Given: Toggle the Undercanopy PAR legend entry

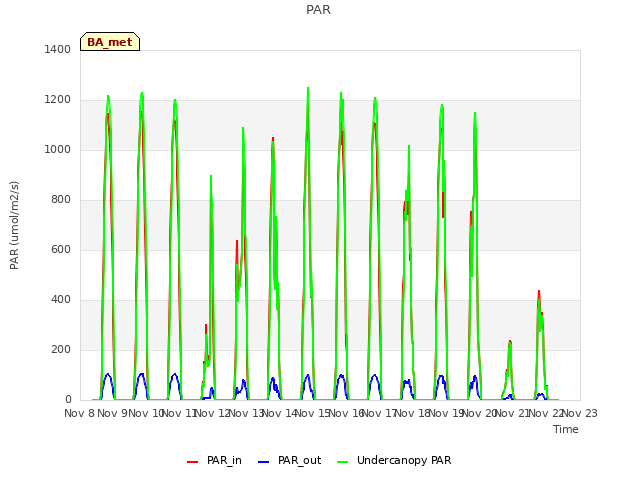Looking at the screenshot, I should pyautogui.click(x=394, y=460).
